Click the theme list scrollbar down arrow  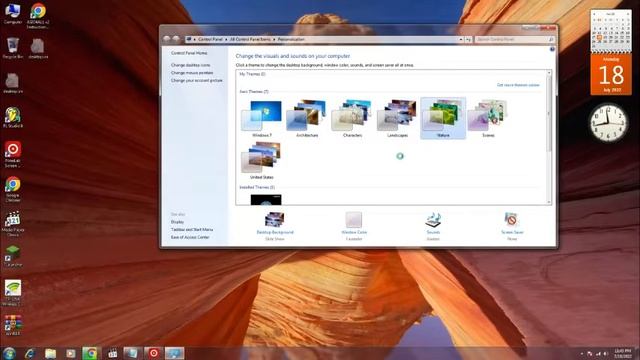(x=549, y=202)
